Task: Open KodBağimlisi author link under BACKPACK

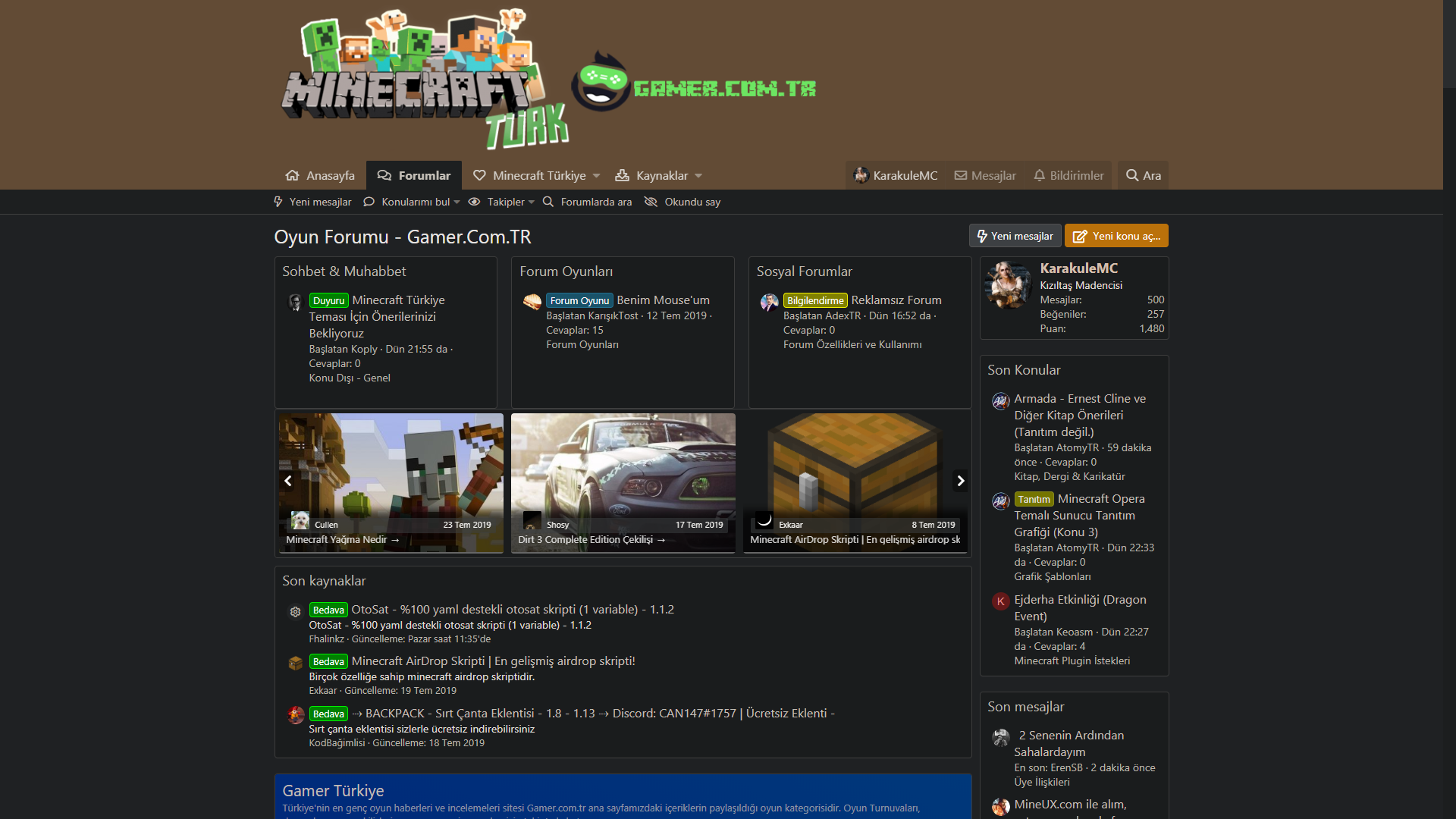Action: click(337, 743)
